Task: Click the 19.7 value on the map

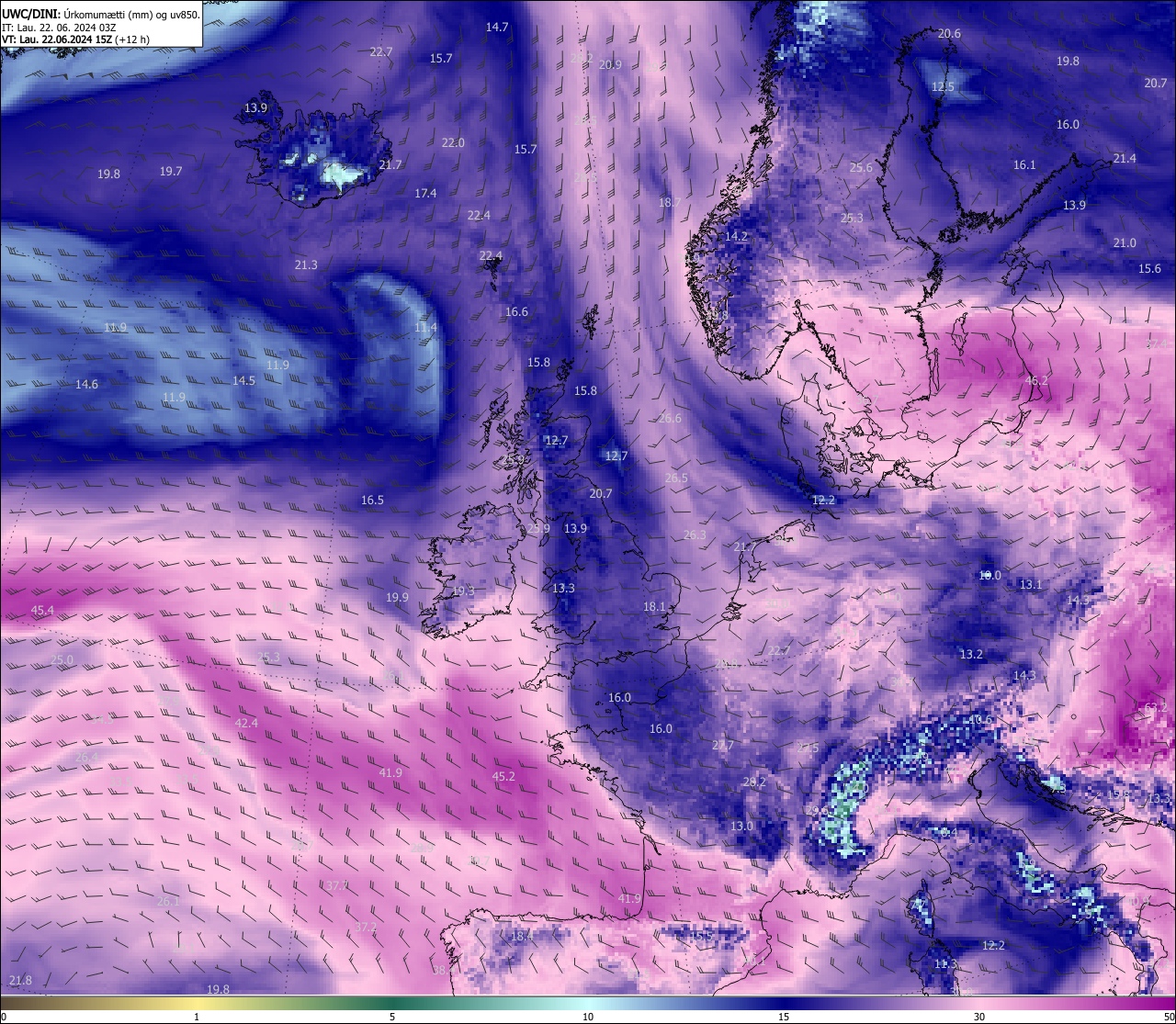Action: [x=171, y=172]
